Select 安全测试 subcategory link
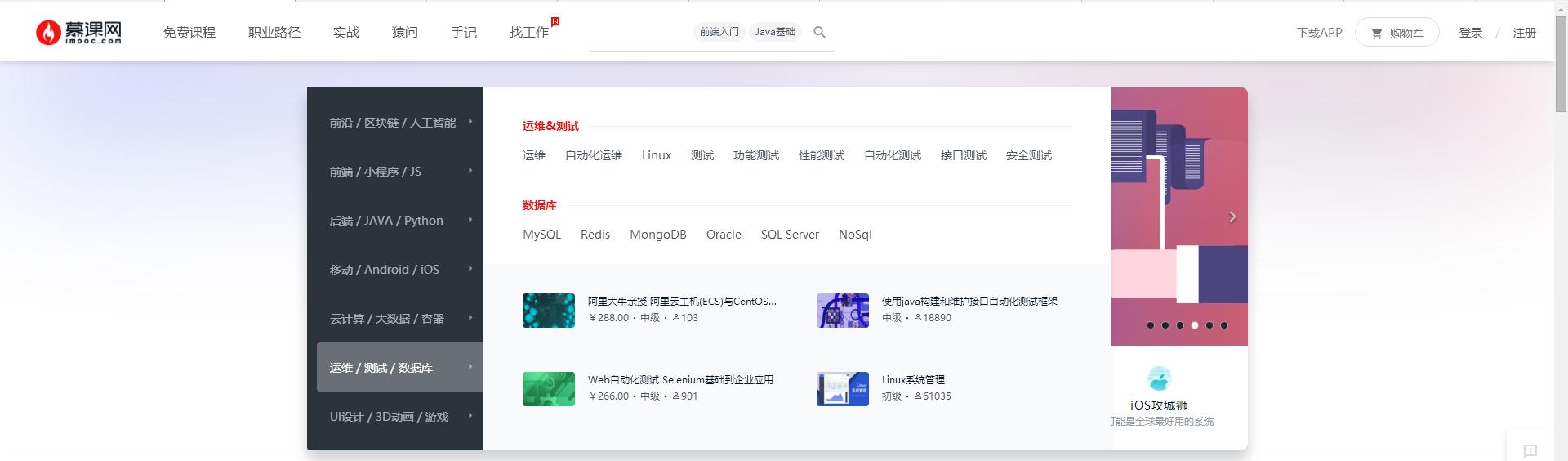The height and width of the screenshot is (461, 1568). pyautogui.click(x=1029, y=155)
